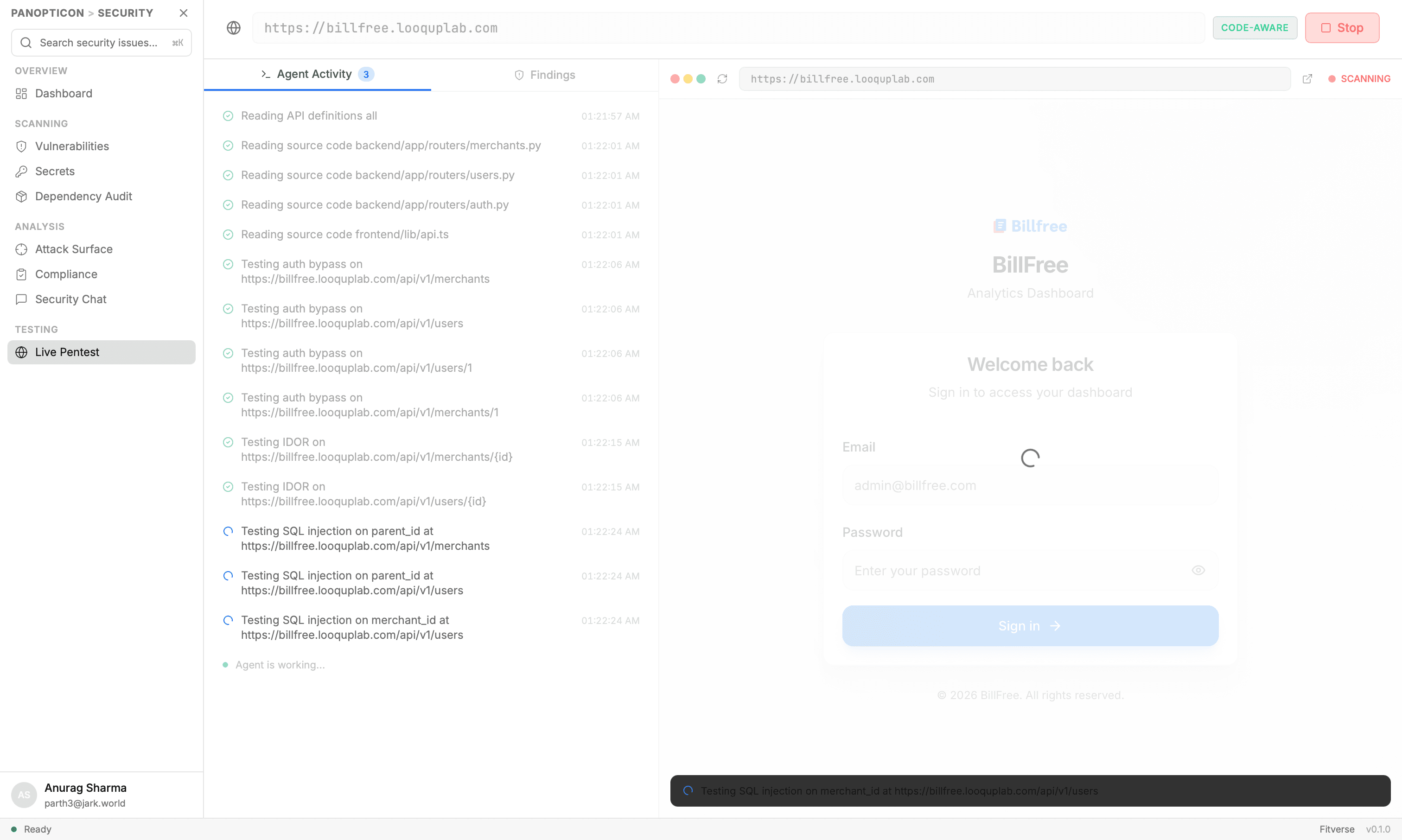The image size is (1402, 840).
Task: Open preview in external window
Action: tap(1307, 79)
